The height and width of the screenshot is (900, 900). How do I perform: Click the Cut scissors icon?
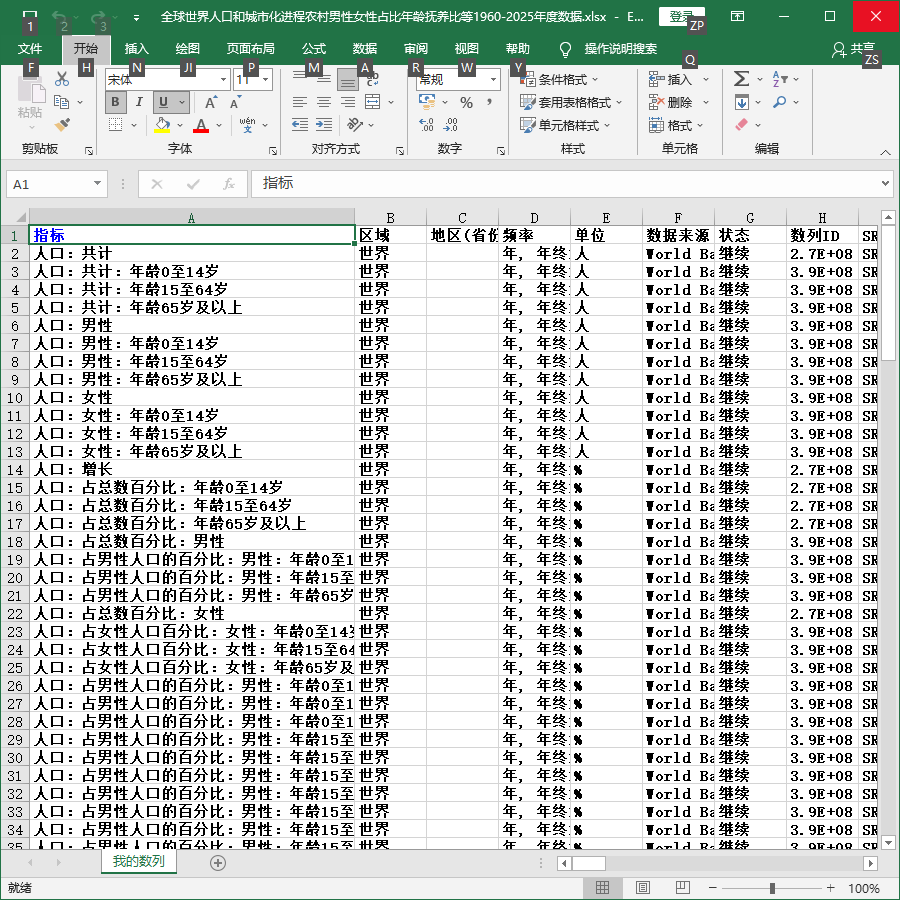pyautogui.click(x=62, y=79)
